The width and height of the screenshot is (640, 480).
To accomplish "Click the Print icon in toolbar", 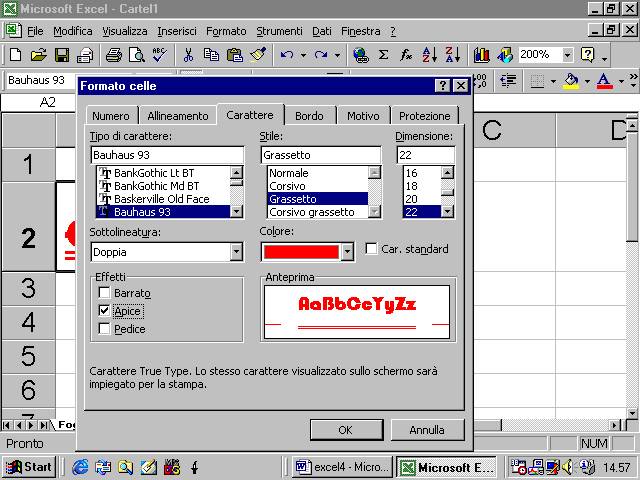I will pyautogui.click(x=114, y=55).
